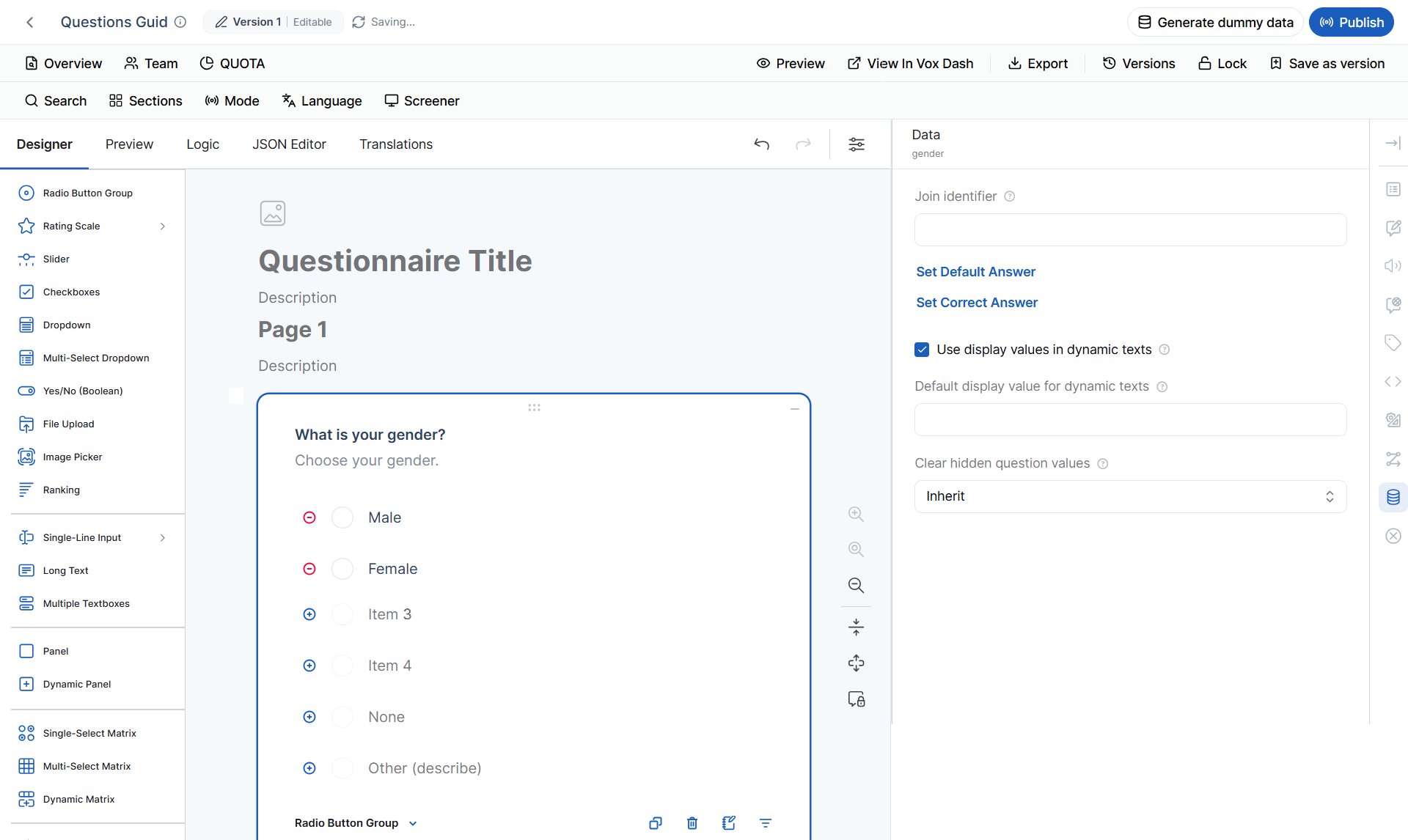1408x840 pixels.
Task: Duplicate the question using the copy icon
Action: [x=656, y=823]
